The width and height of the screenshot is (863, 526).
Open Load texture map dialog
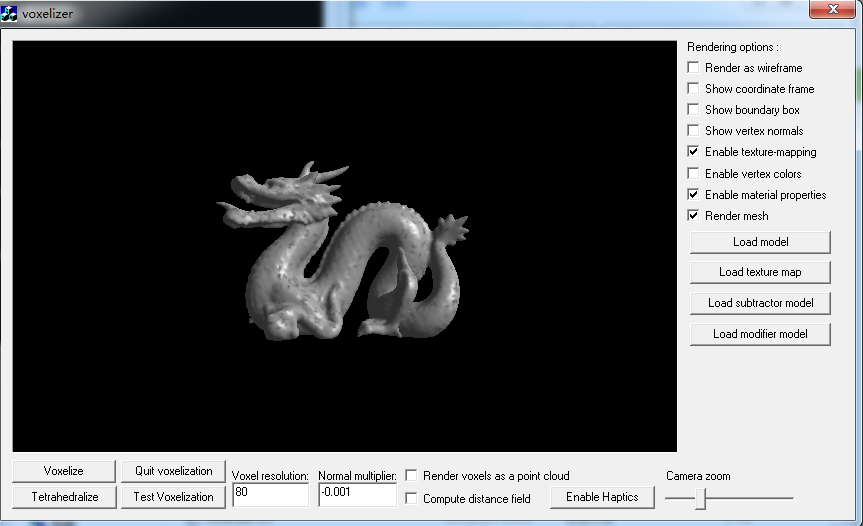tap(760, 272)
